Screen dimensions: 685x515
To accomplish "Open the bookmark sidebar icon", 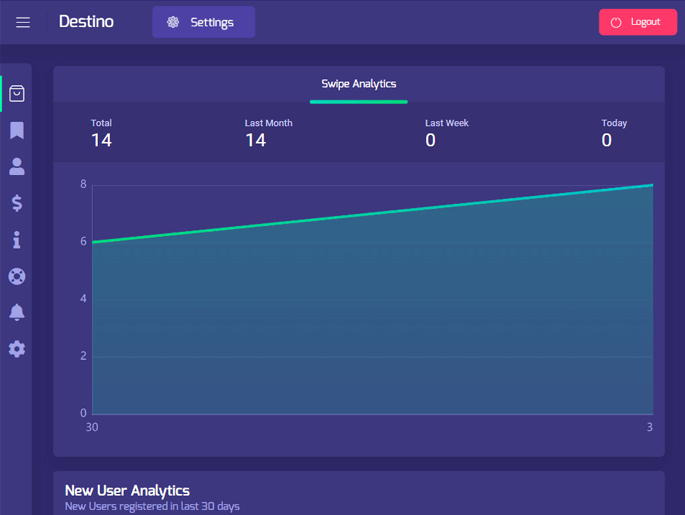I will click(x=17, y=131).
